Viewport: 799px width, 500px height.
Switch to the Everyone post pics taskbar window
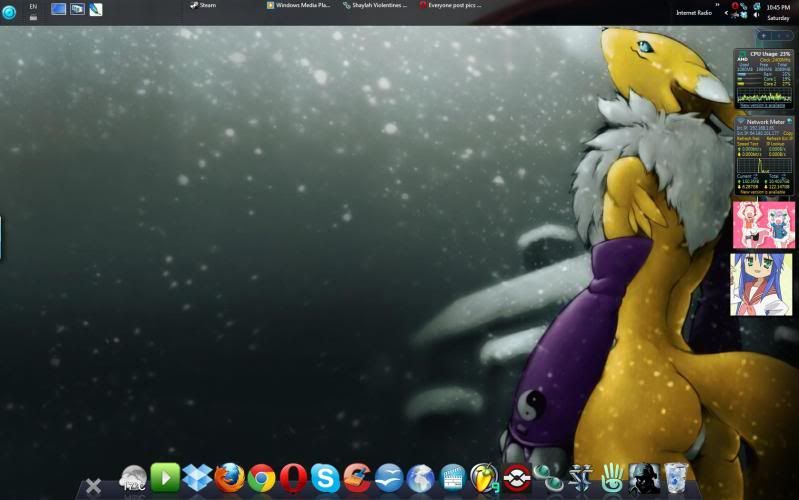(x=450, y=5)
